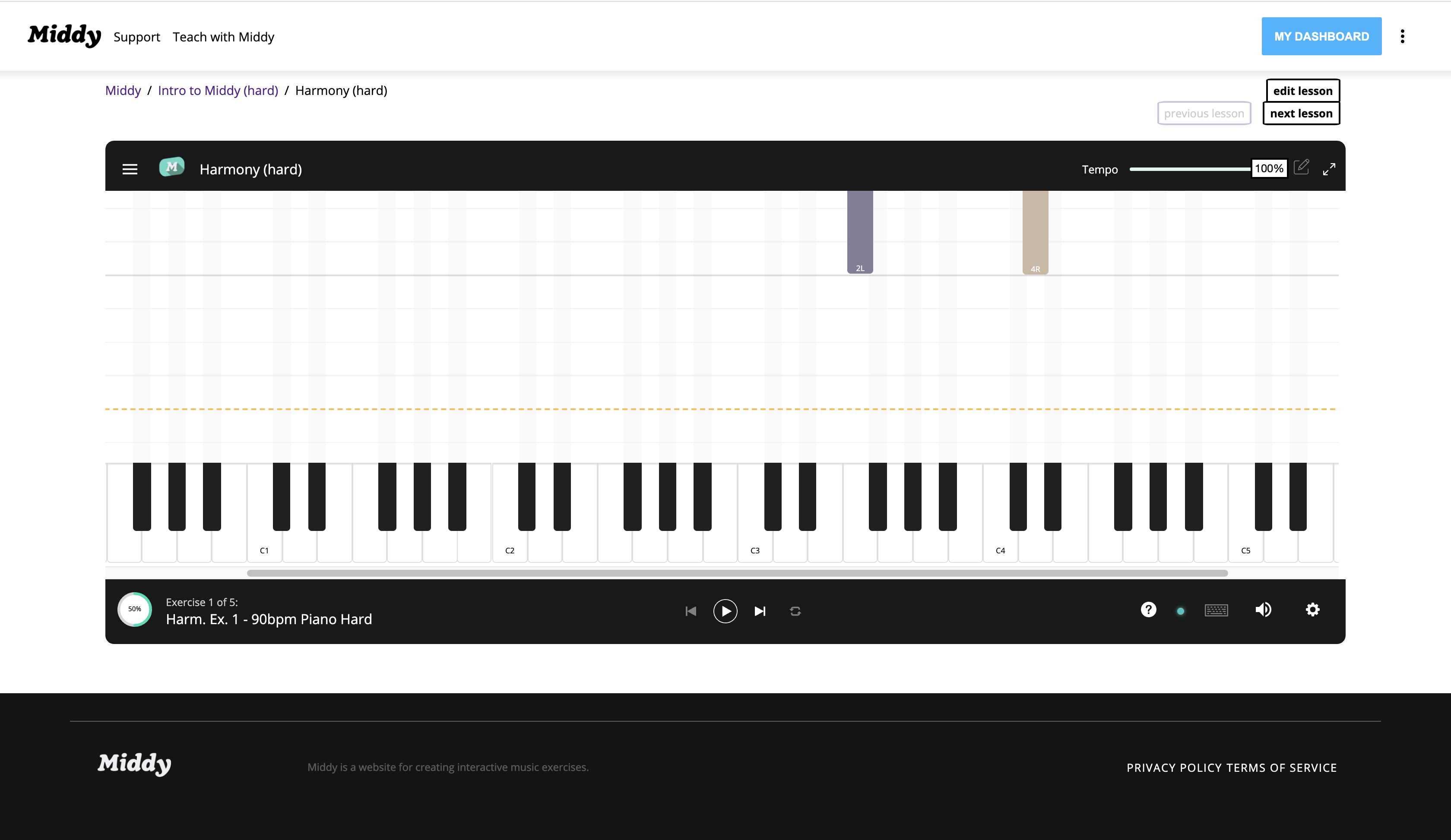
Task: Click the Tempo label
Action: pyautogui.click(x=1100, y=169)
